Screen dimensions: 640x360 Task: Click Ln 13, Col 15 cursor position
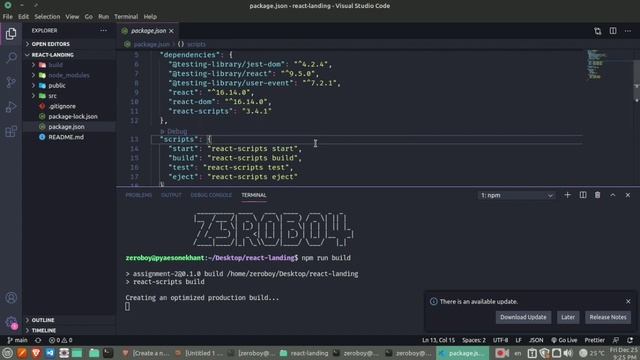438,340
